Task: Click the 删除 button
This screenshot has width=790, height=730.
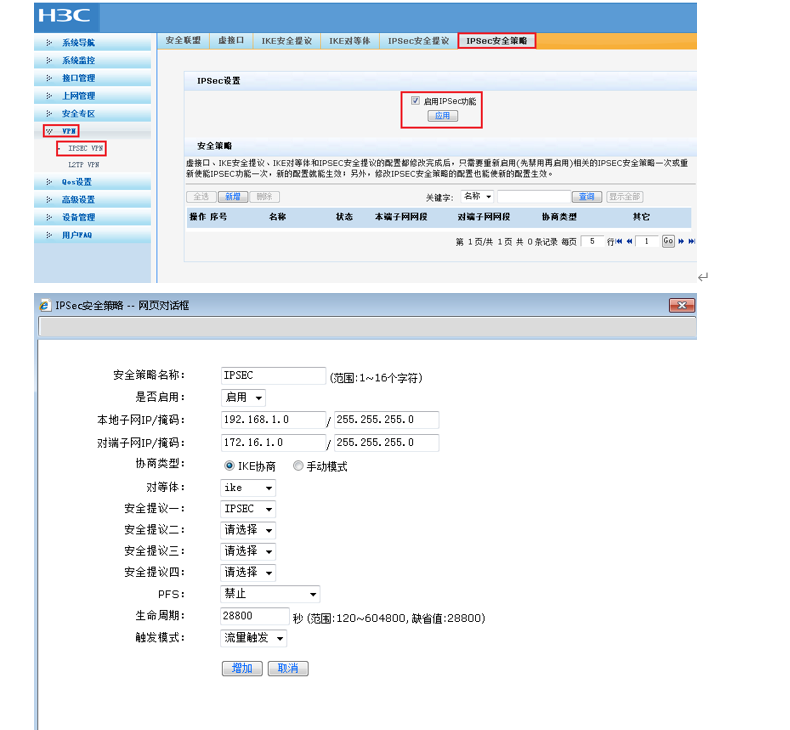Action: pos(264,196)
